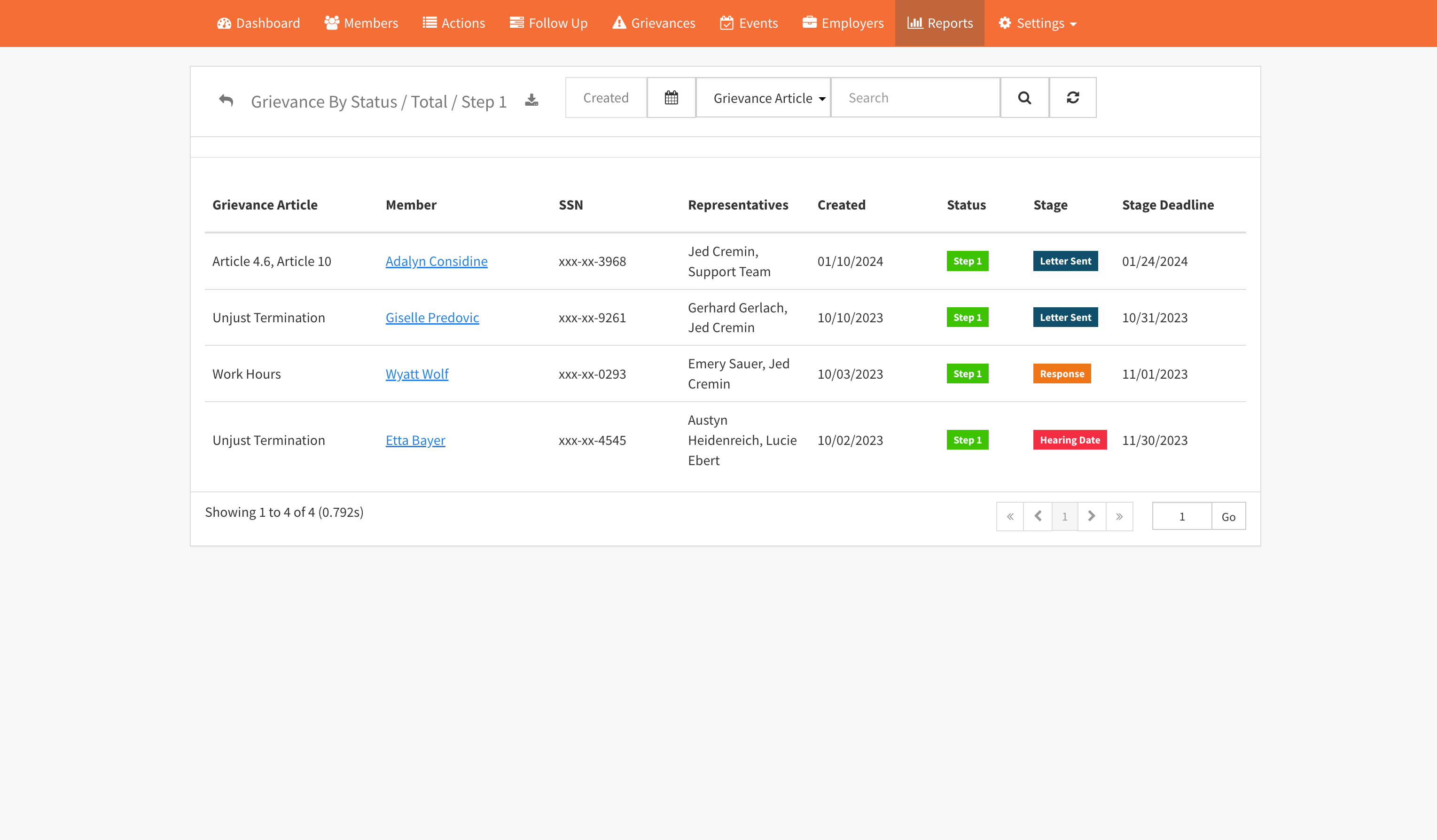Click 'Emery Sauer, Jed Cremin' representatives cell
Viewport: 1437px width, 840px height.
point(738,374)
